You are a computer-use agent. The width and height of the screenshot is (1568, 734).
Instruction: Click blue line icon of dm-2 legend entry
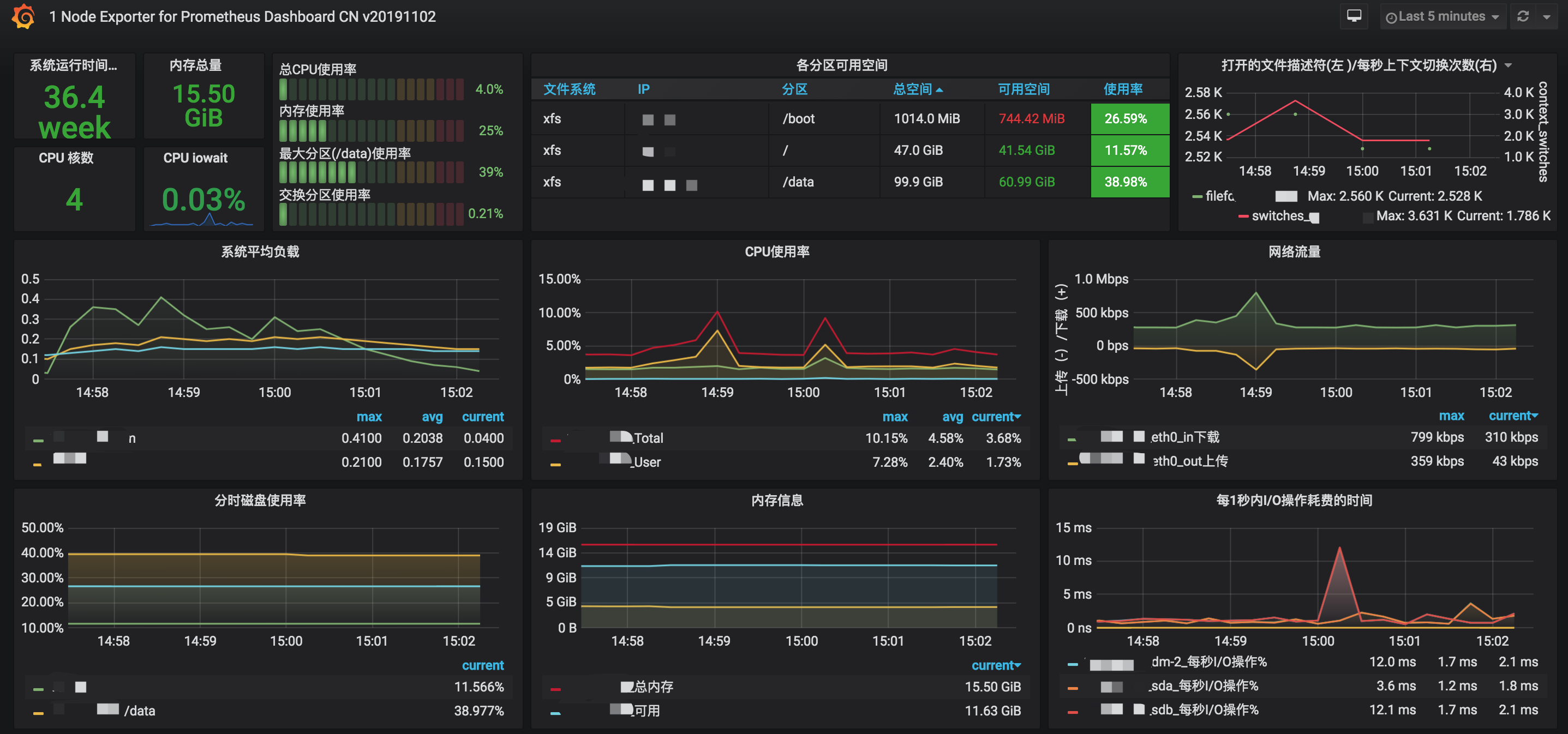(x=1073, y=664)
